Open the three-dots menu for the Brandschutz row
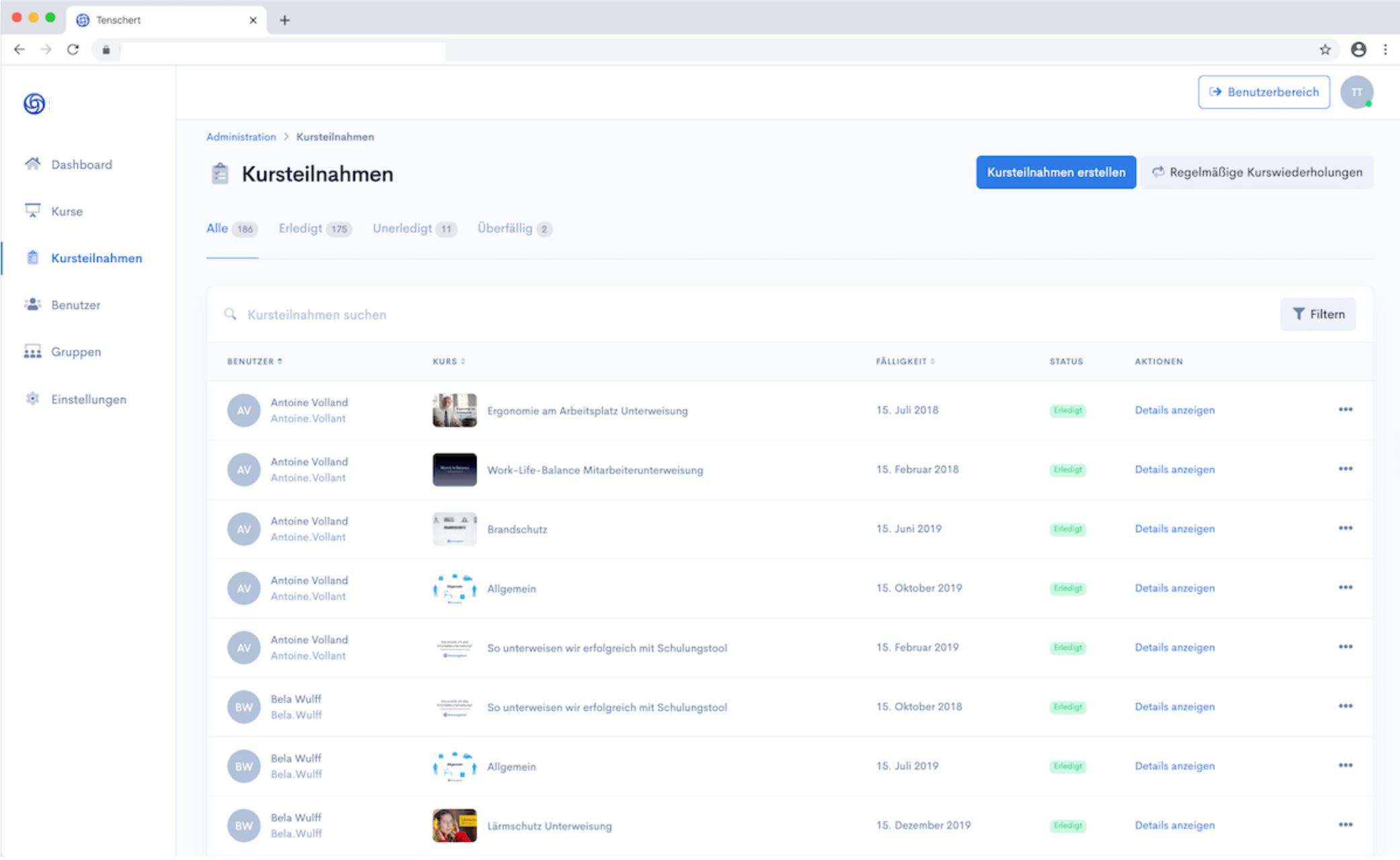Screen dimensions: 1400x860 [x=1345, y=528]
